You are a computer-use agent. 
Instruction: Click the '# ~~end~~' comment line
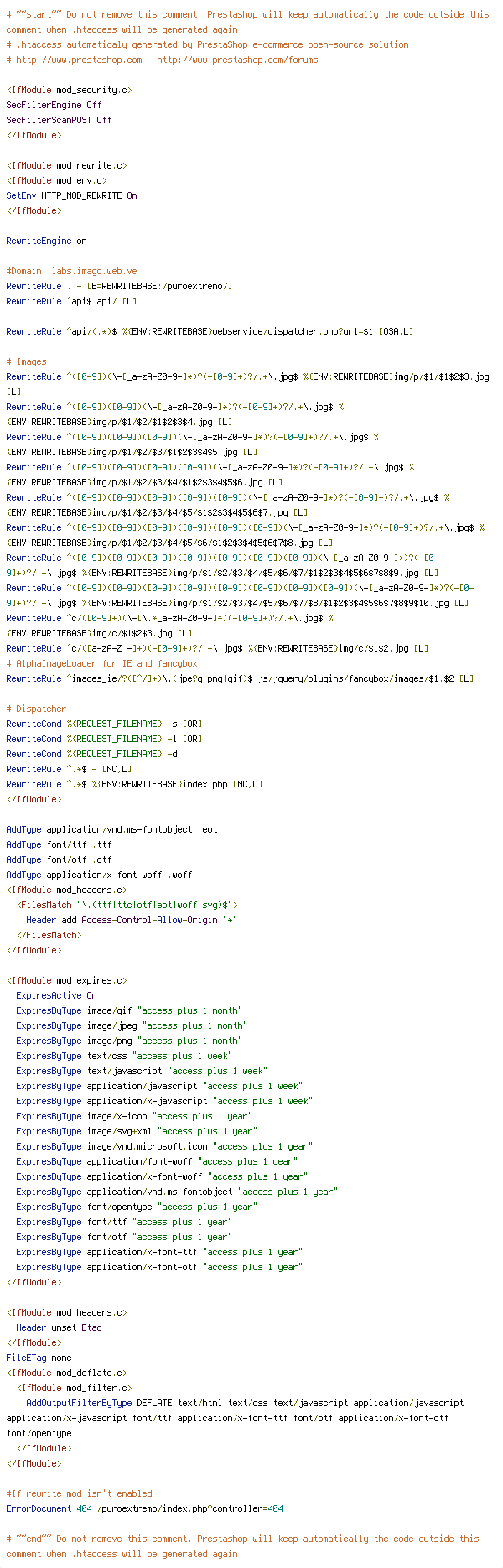pyautogui.click(x=242, y=1546)
